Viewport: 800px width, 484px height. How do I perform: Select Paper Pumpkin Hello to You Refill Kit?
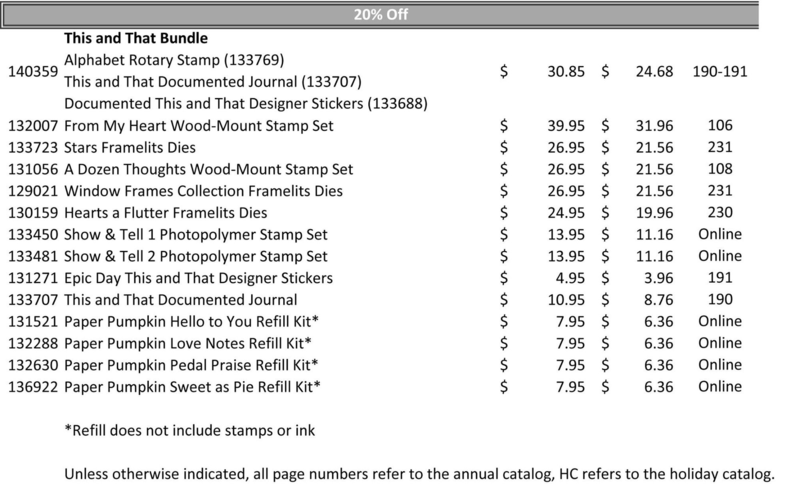pos(191,322)
